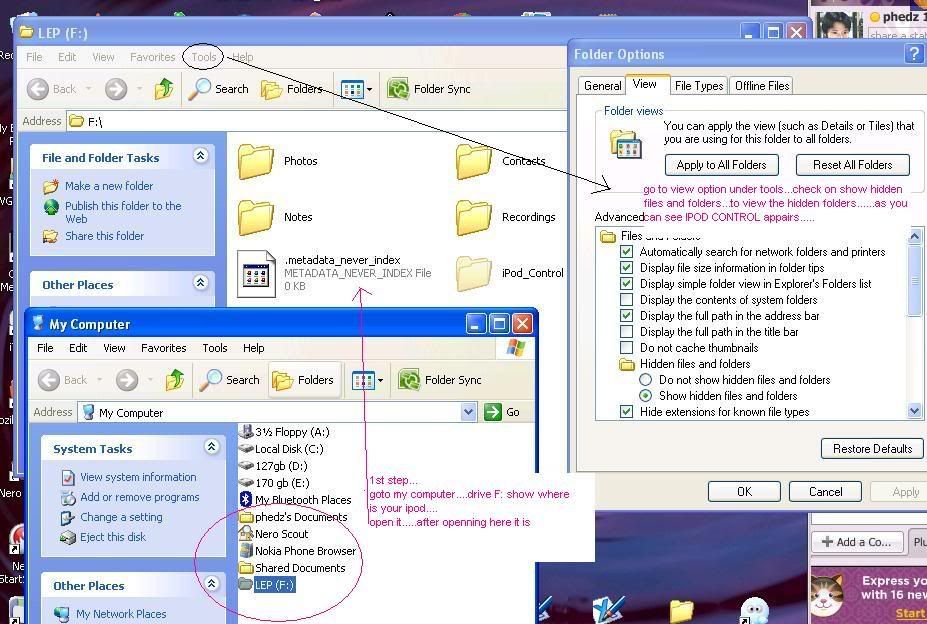This screenshot has height=624, width=927.
Task: Expand the address bar dropdown in My Computer
Action: (x=468, y=412)
